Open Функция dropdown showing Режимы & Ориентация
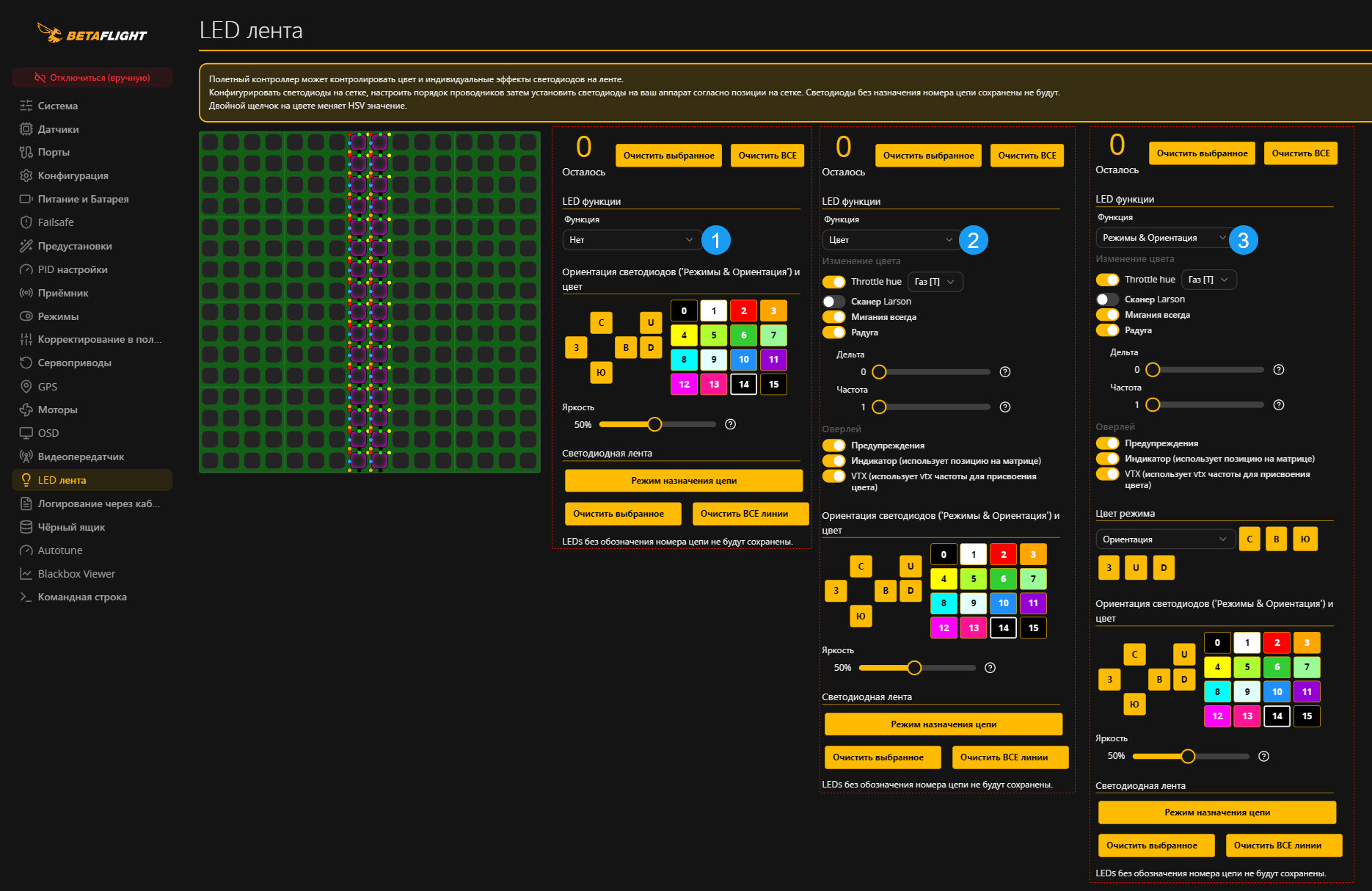The width and height of the screenshot is (1372, 891). pyautogui.click(x=1164, y=238)
